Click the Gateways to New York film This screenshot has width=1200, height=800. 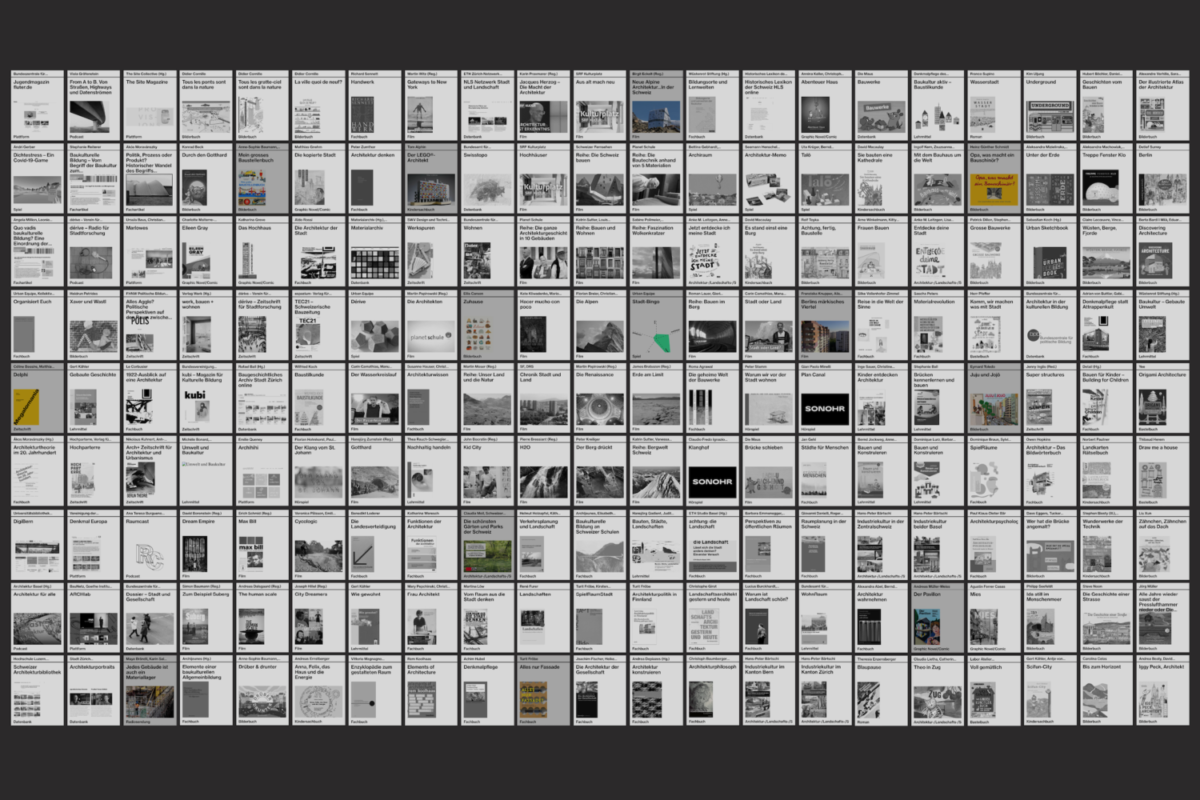[432, 106]
